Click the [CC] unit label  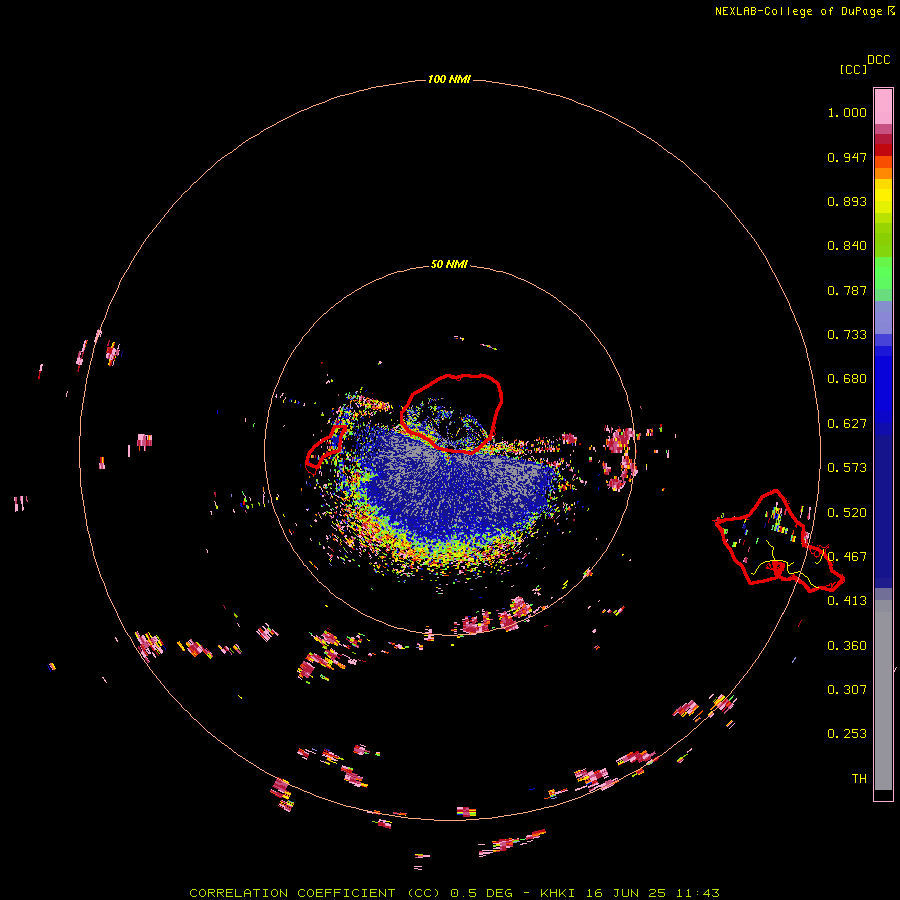(853, 69)
